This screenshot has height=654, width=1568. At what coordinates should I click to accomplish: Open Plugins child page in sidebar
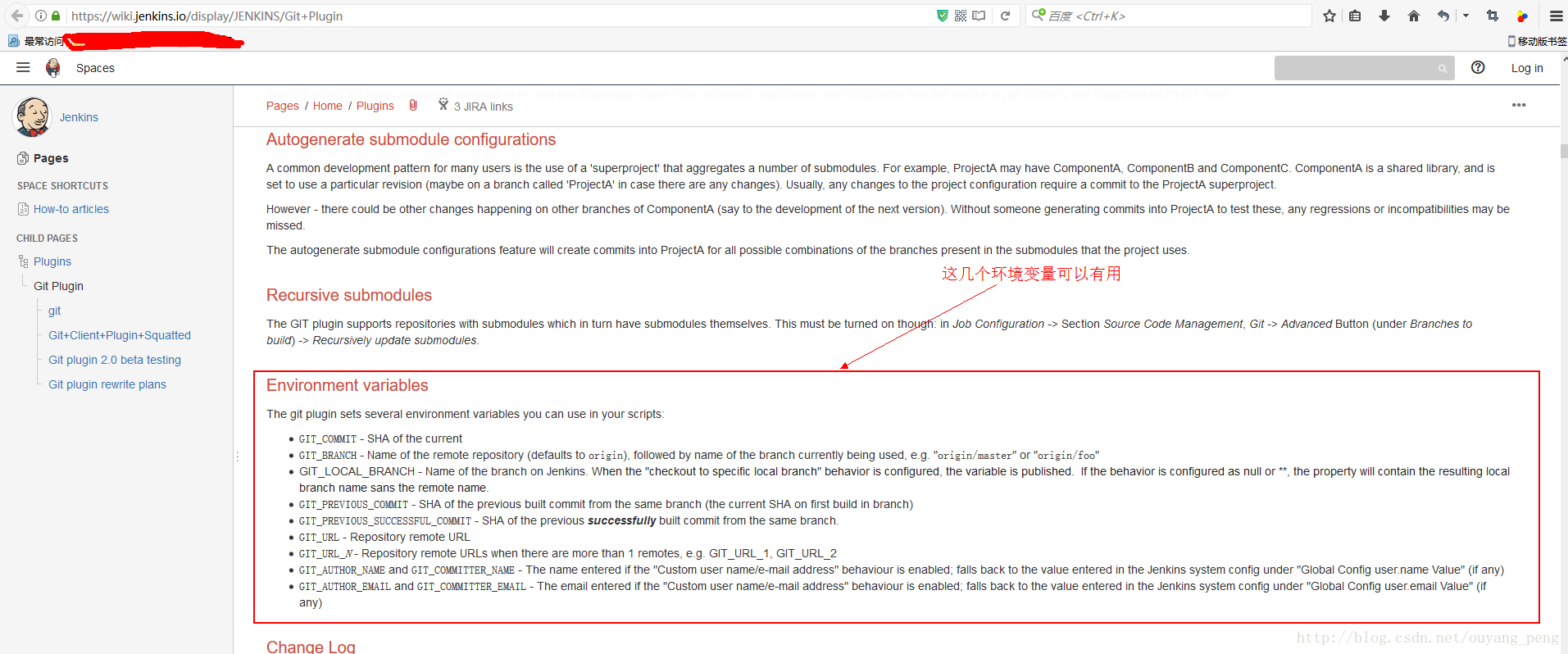point(52,261)
